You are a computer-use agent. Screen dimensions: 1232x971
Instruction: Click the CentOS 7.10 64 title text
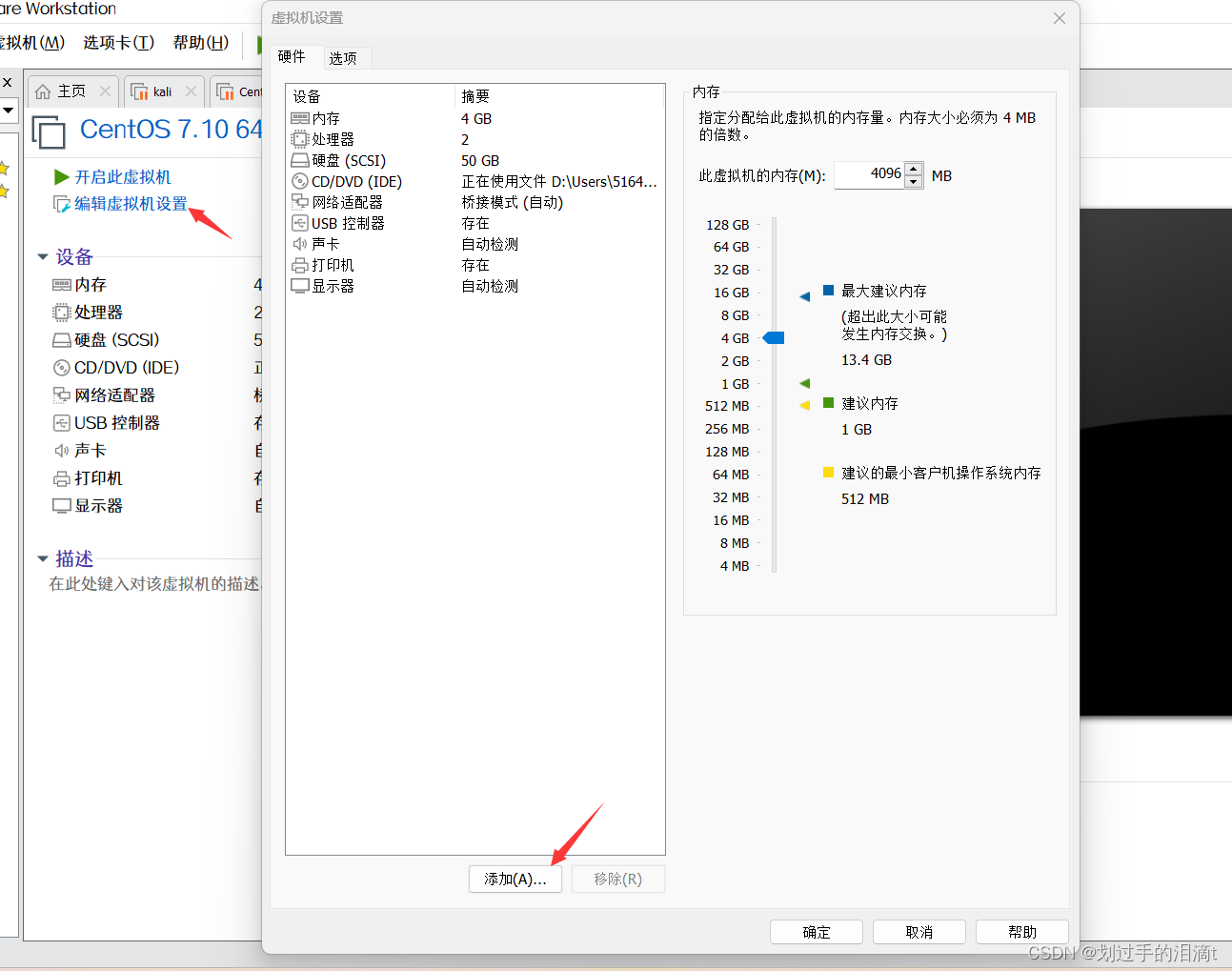[172, 129]
